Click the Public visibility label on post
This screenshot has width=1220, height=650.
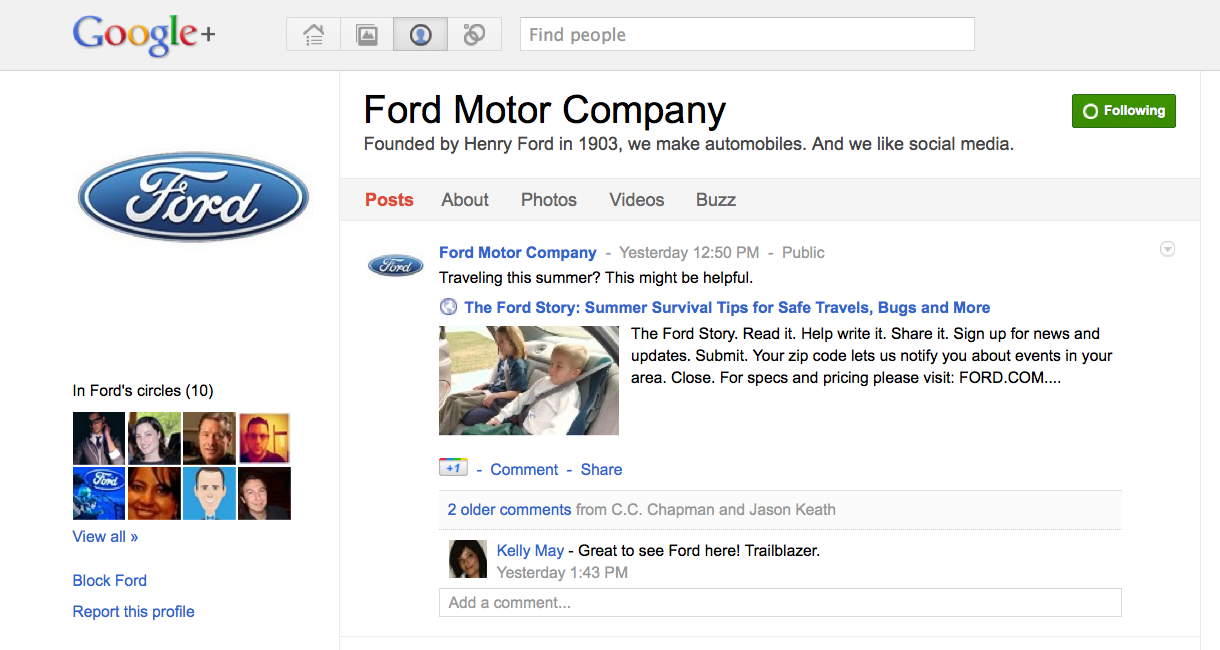(803, 252)
